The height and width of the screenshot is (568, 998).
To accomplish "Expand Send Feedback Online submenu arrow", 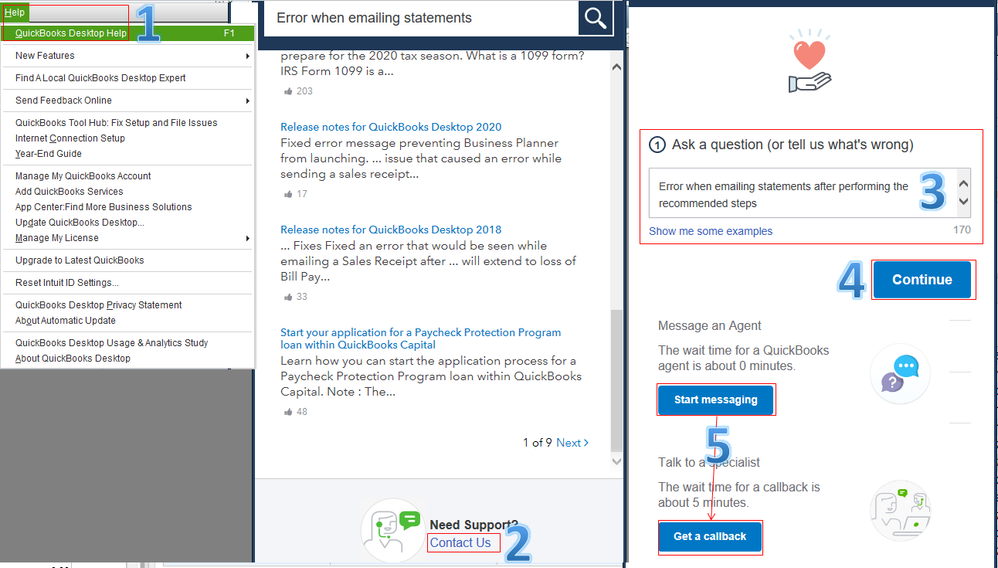I will pos(247,101).
